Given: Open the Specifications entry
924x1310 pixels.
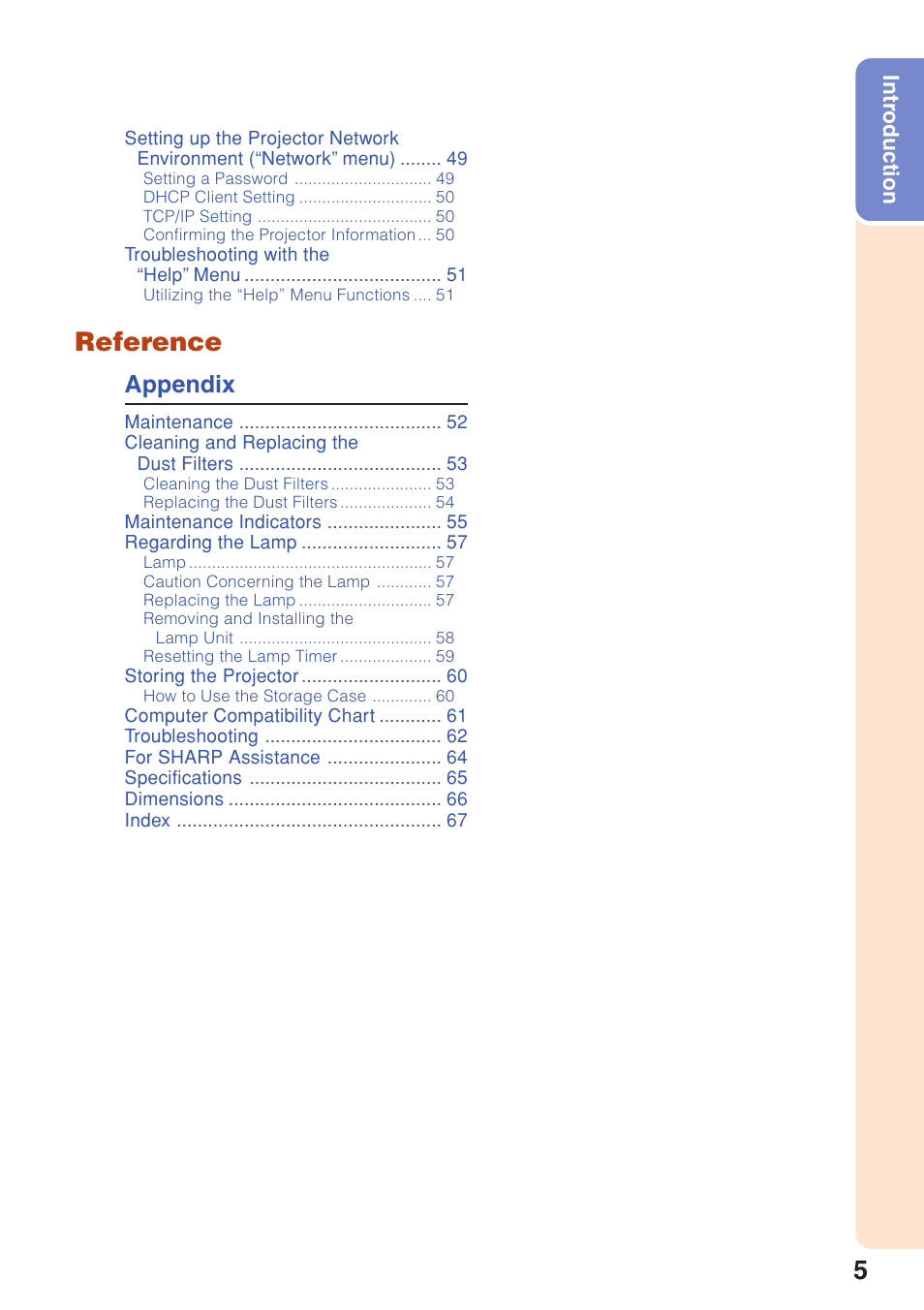Looking at the screenshot, I should pyautogui.click(x=183, y=778).
